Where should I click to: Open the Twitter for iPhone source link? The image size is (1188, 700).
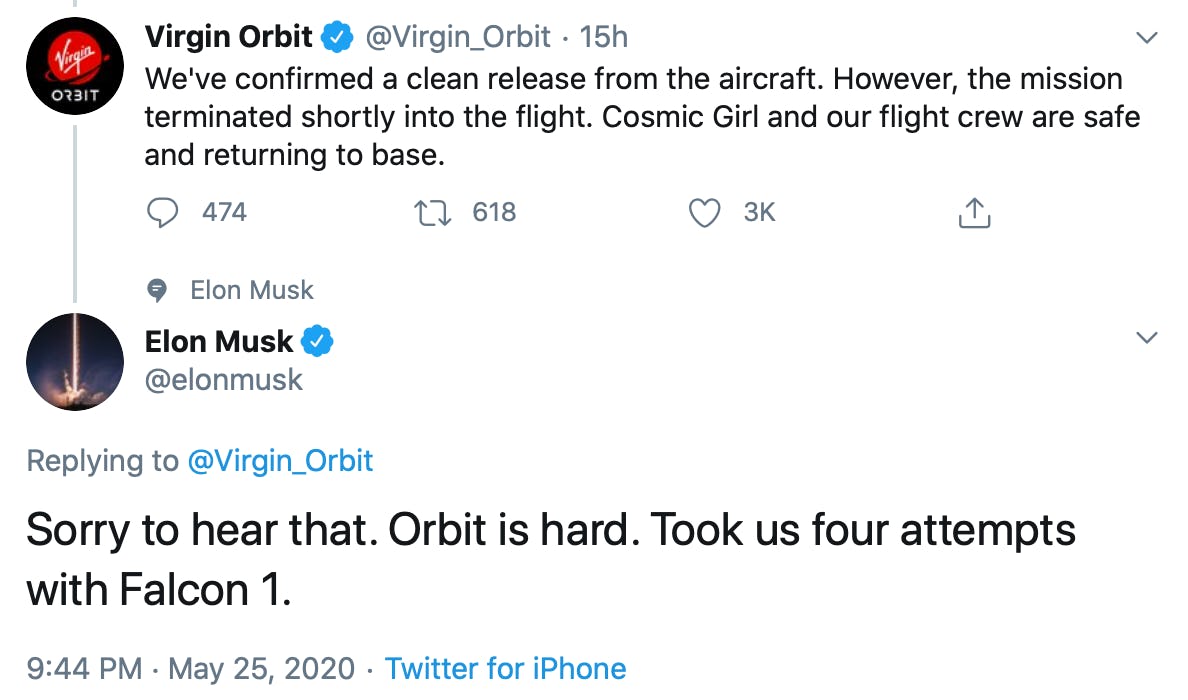pos(505,668)
